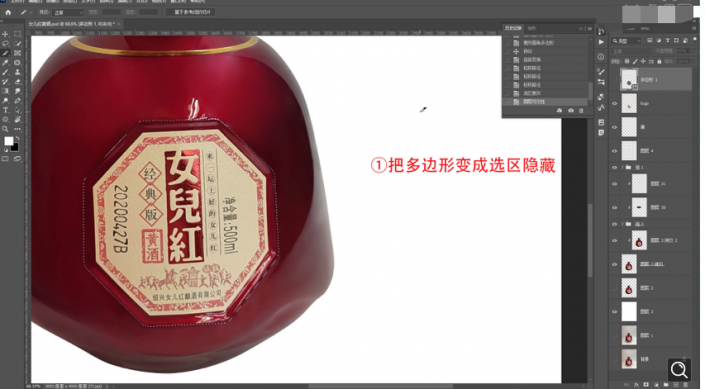This screenshot has height=389, width=705.
Task: Open the slice style 正常 dropdown
Action: pyautogui.click(x=67, y=13)
